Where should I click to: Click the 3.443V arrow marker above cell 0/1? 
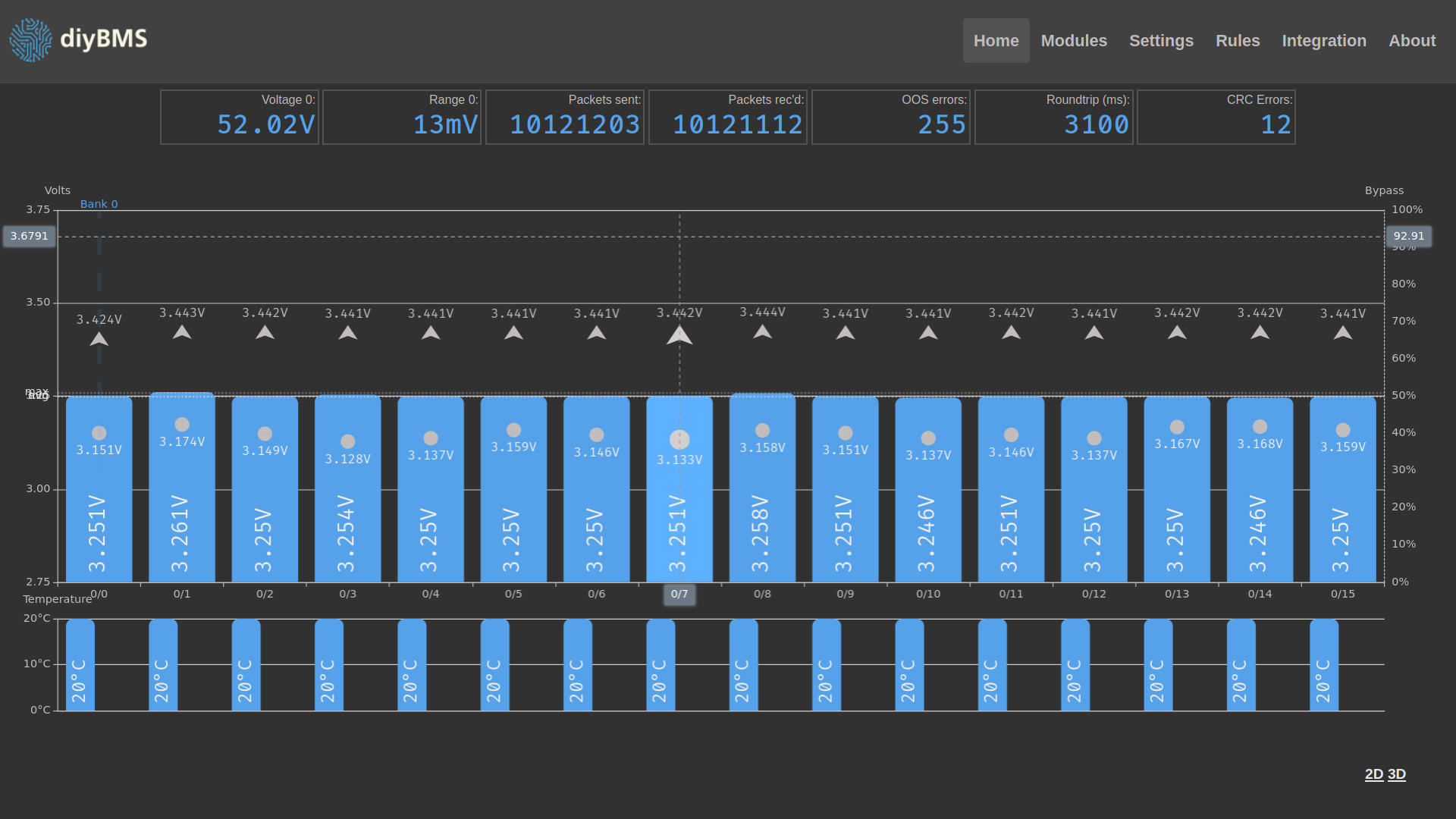click(x=182, y=332)
